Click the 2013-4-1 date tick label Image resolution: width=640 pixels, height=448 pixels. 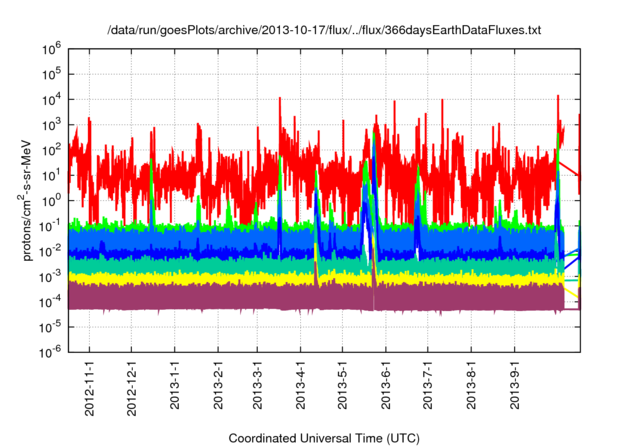pyautogui.click(x=301, y=385)
